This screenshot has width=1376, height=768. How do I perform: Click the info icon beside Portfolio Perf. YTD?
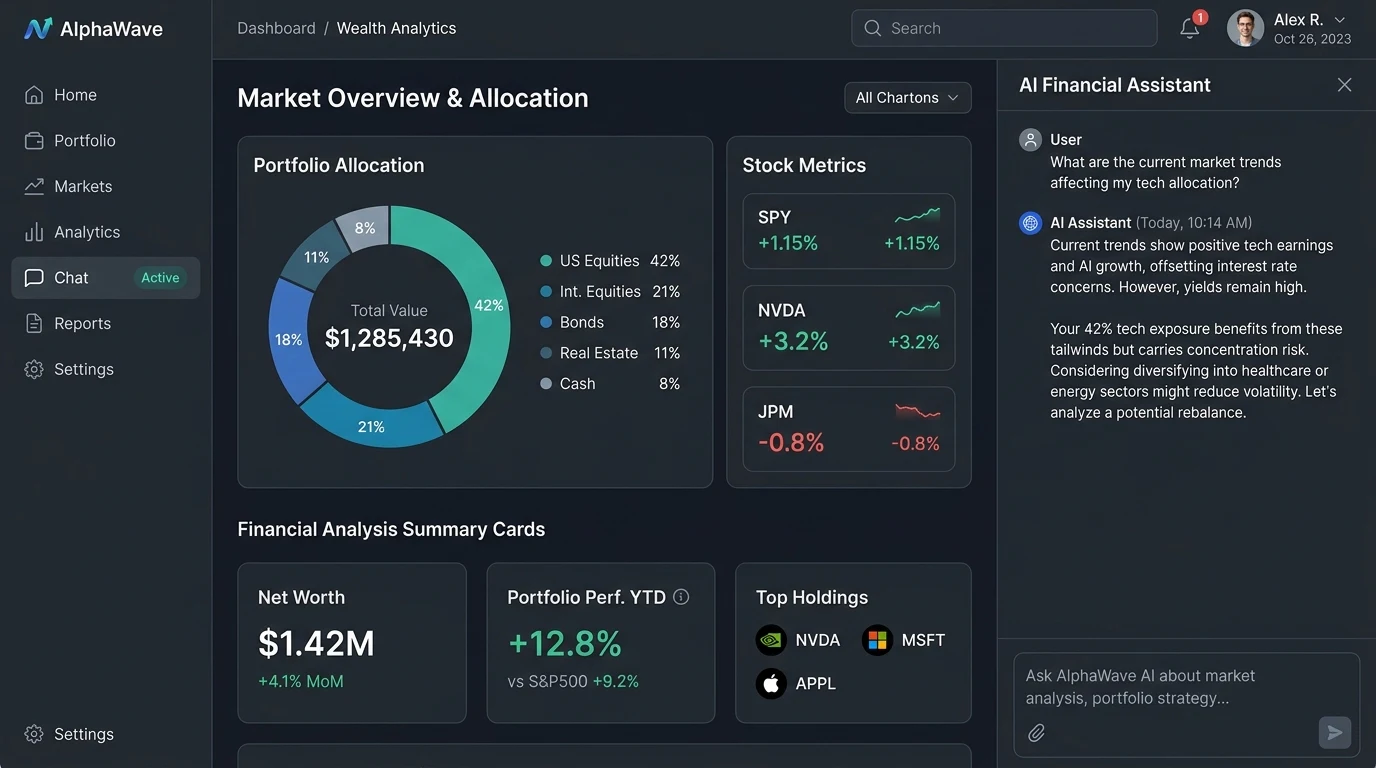coord(681,597)
